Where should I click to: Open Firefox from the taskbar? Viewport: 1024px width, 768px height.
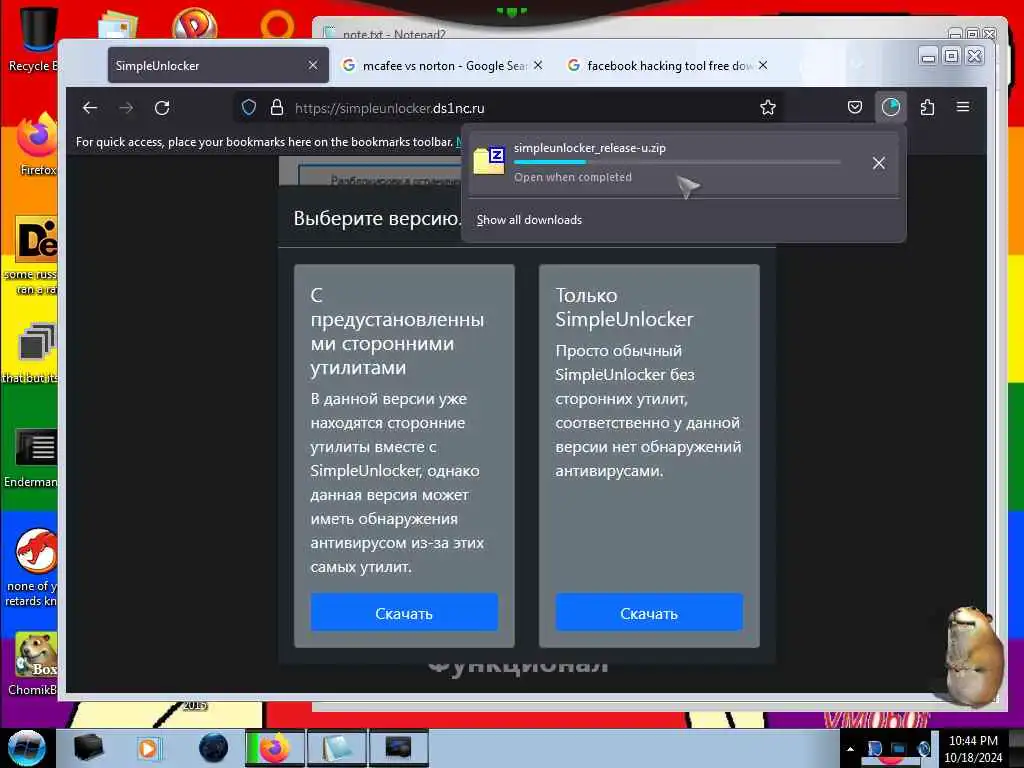coord(275,748)
